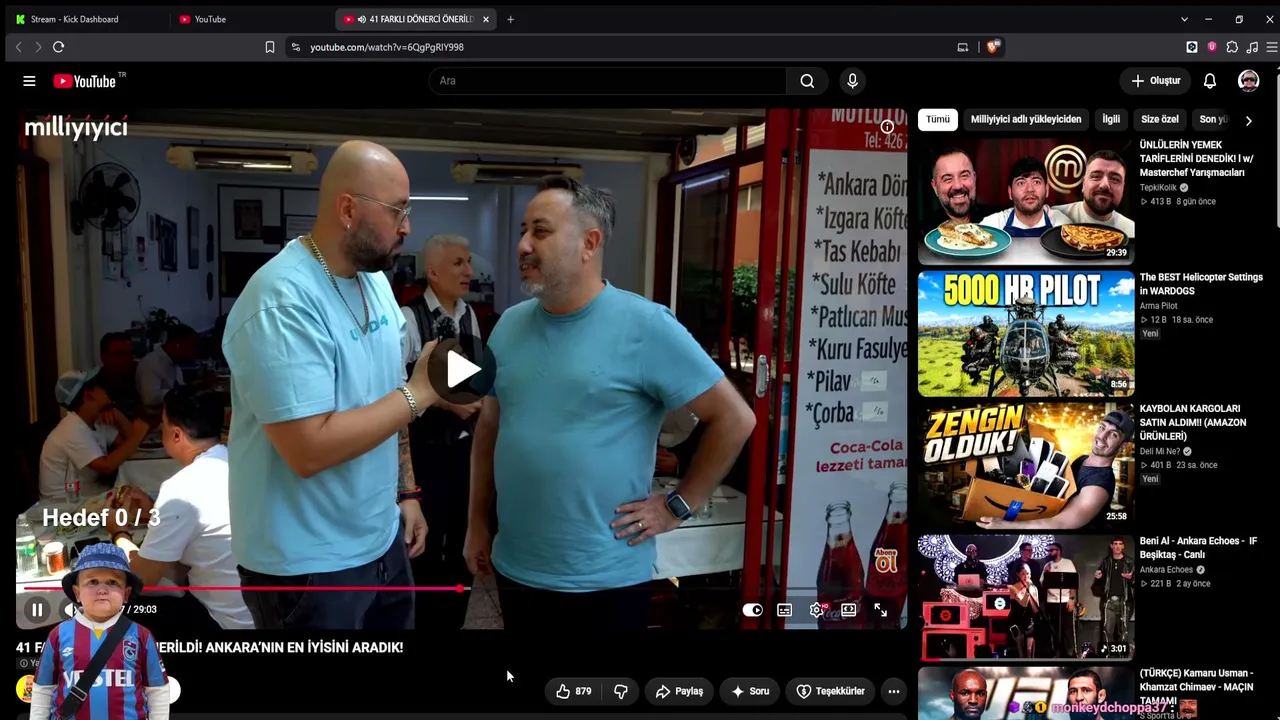Image resolution: width=1280 pixels, height=720 pixels.
Task: Click the browser address bar URL
Action: 387,47
